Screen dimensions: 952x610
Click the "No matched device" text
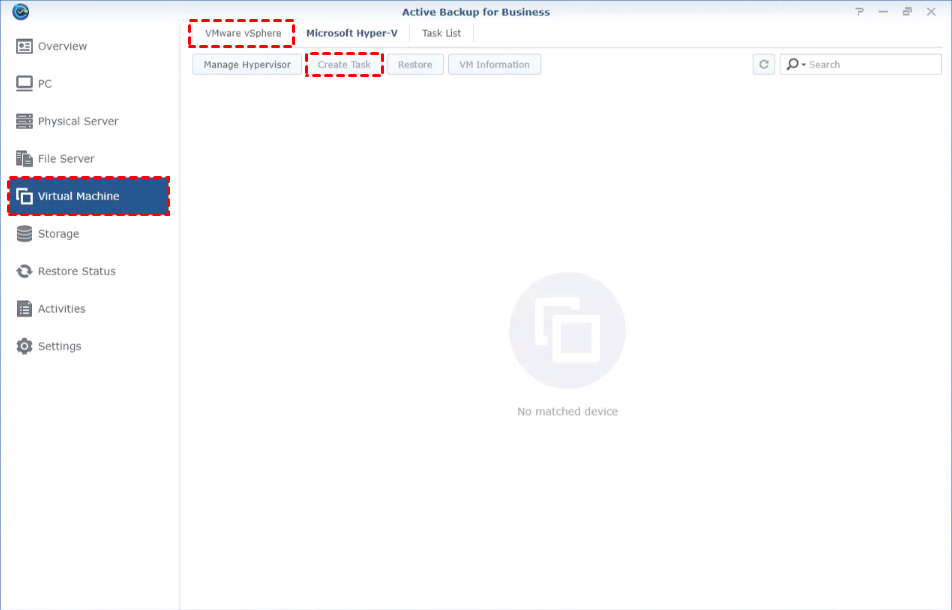pyautogui.click(x=568, y=412)
